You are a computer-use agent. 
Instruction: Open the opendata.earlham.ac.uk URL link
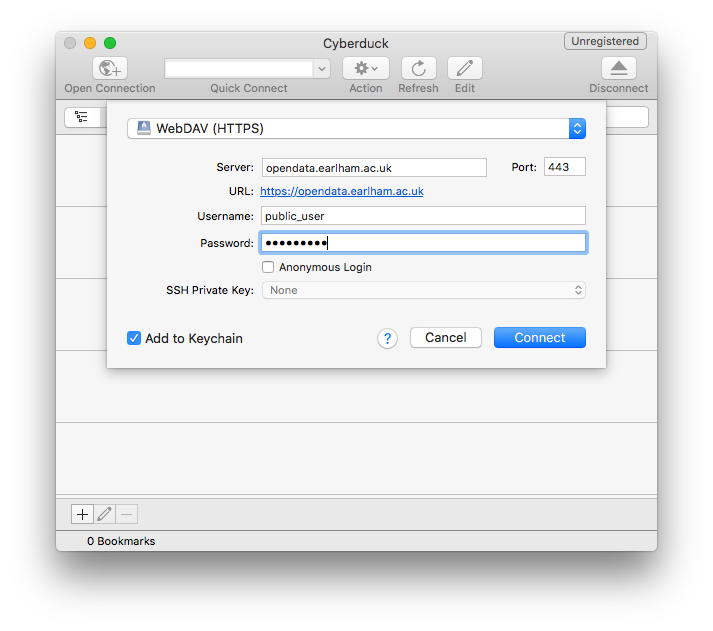pyautogui.click(x=341, y=191)
